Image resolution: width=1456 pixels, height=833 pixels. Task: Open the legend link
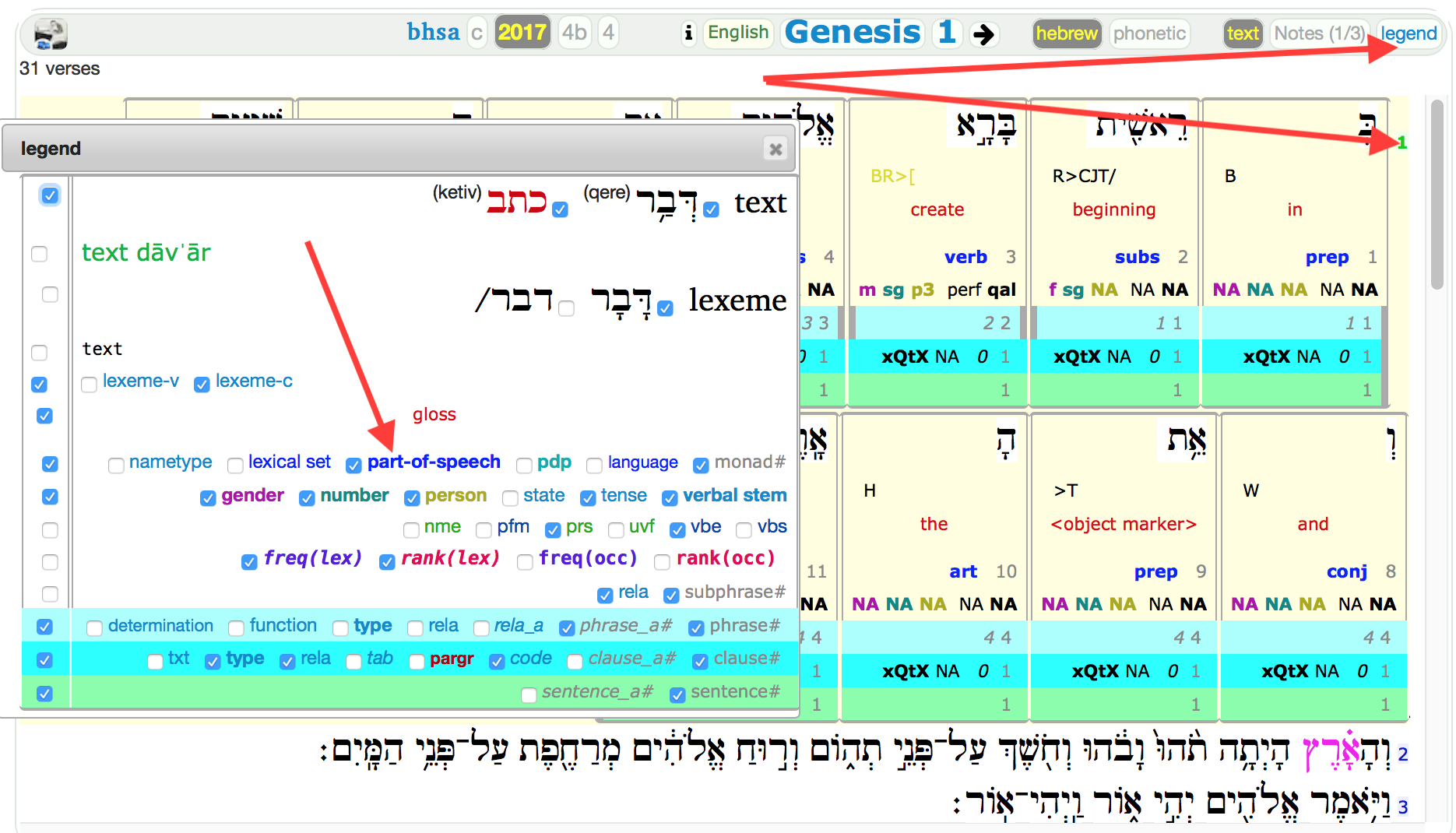coord(1409,33)
